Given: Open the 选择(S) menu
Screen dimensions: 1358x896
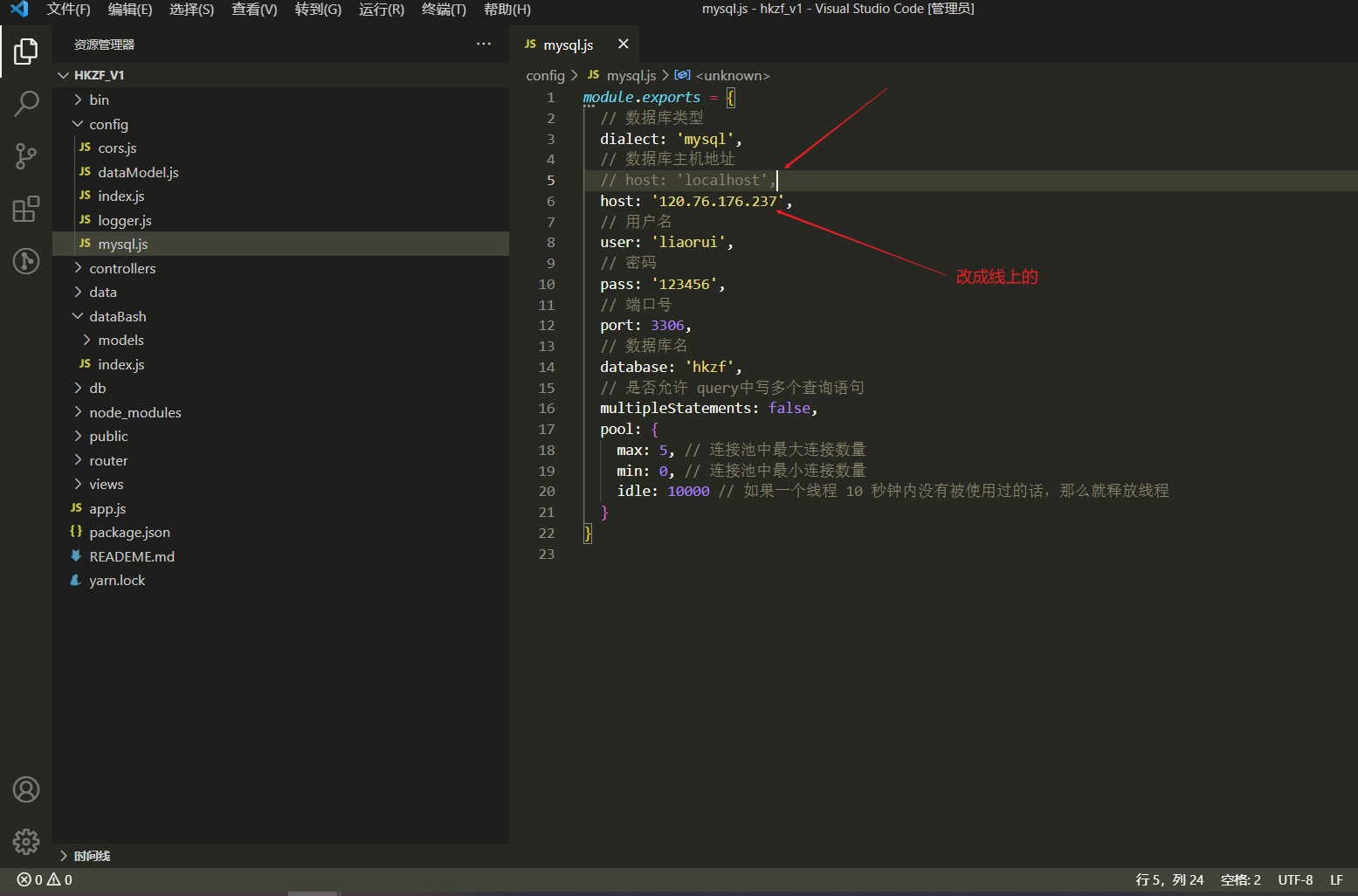Looking at the screenshot, I should pos(191,9).
